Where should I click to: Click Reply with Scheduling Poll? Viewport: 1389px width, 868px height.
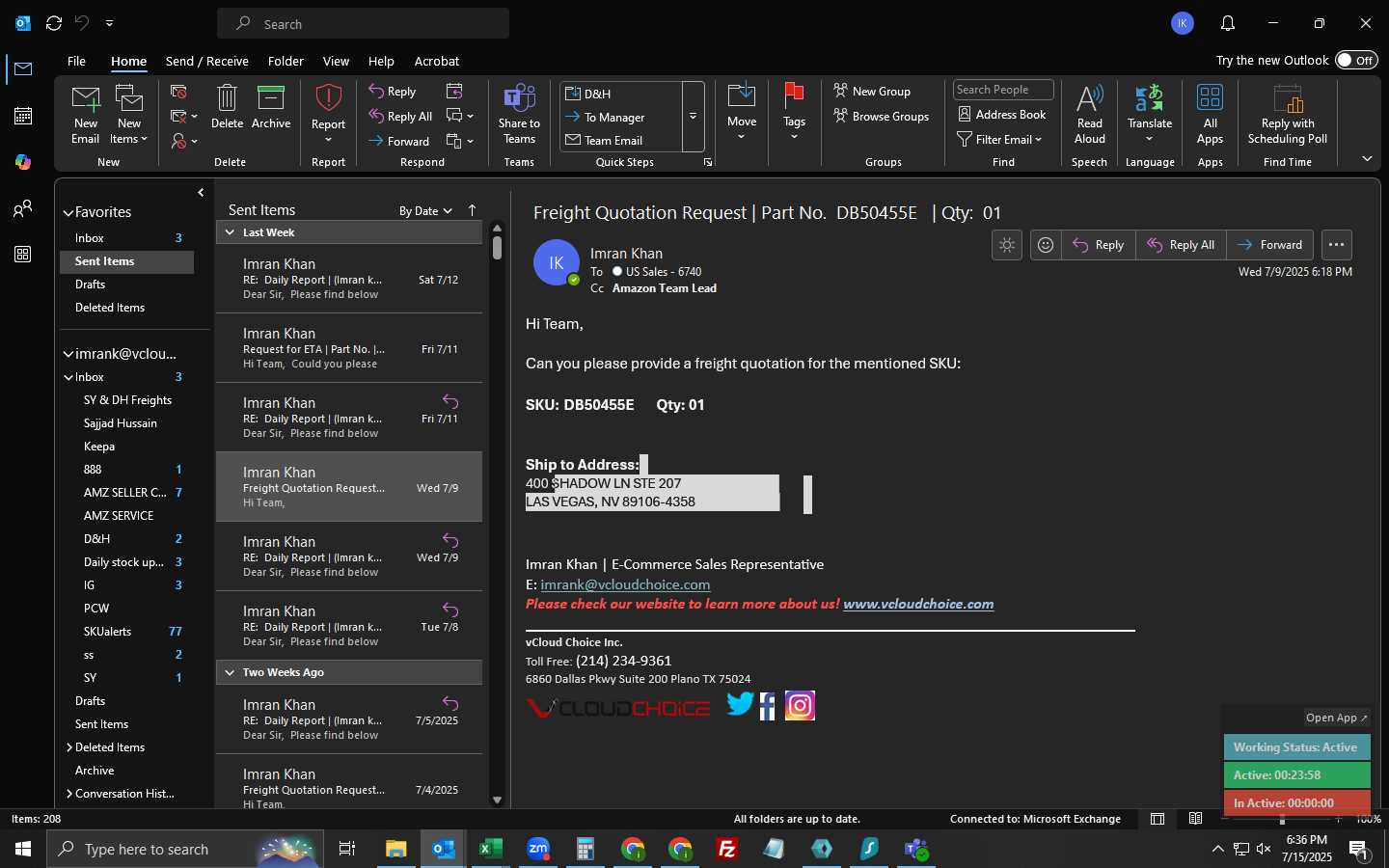coord(1288,114)
